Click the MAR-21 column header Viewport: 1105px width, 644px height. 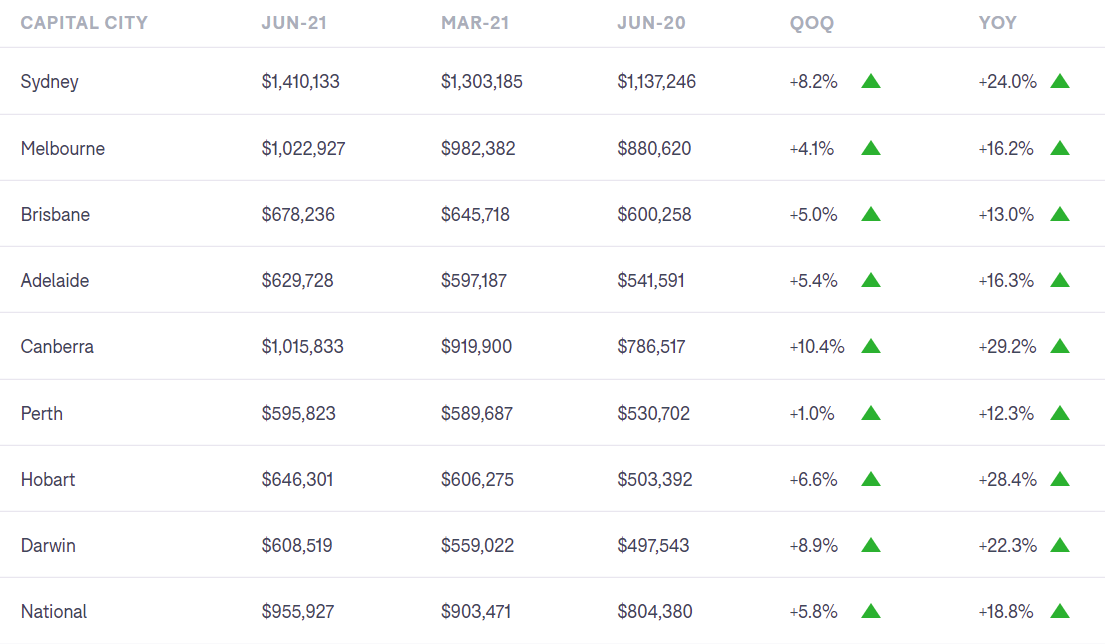tap(475, 23)
